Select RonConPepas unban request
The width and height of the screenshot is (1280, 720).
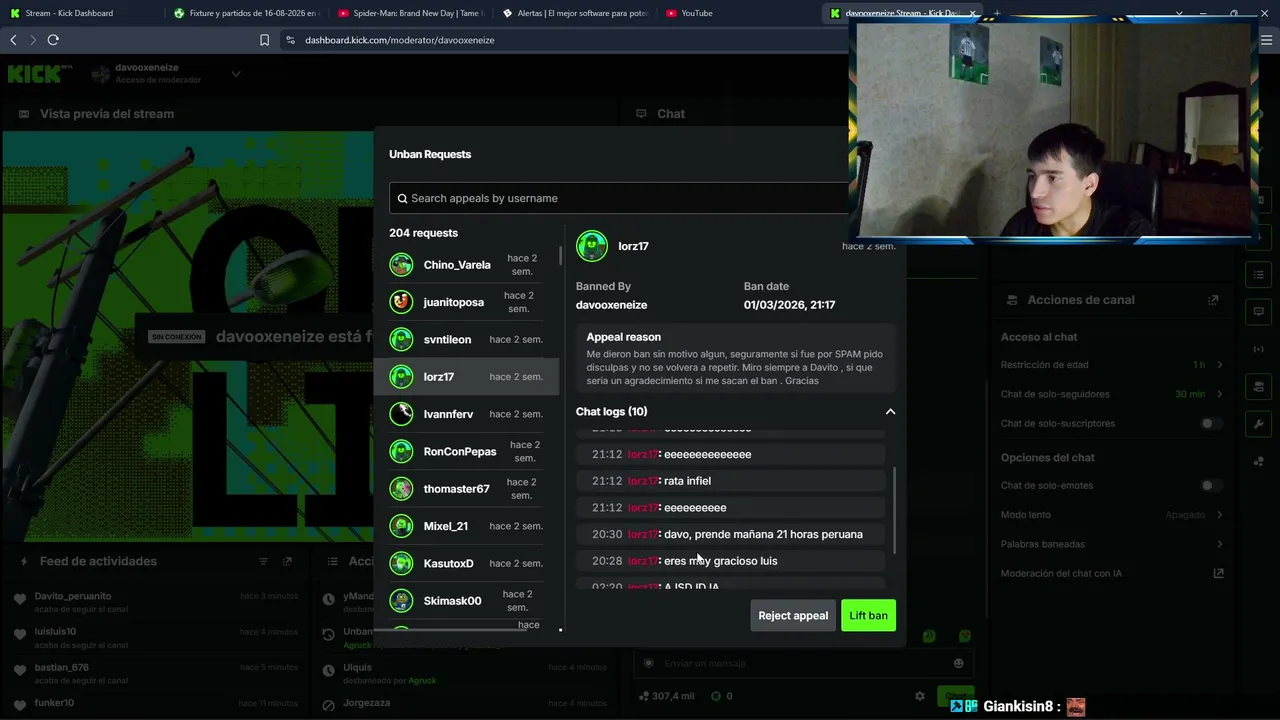click(466, 452)
